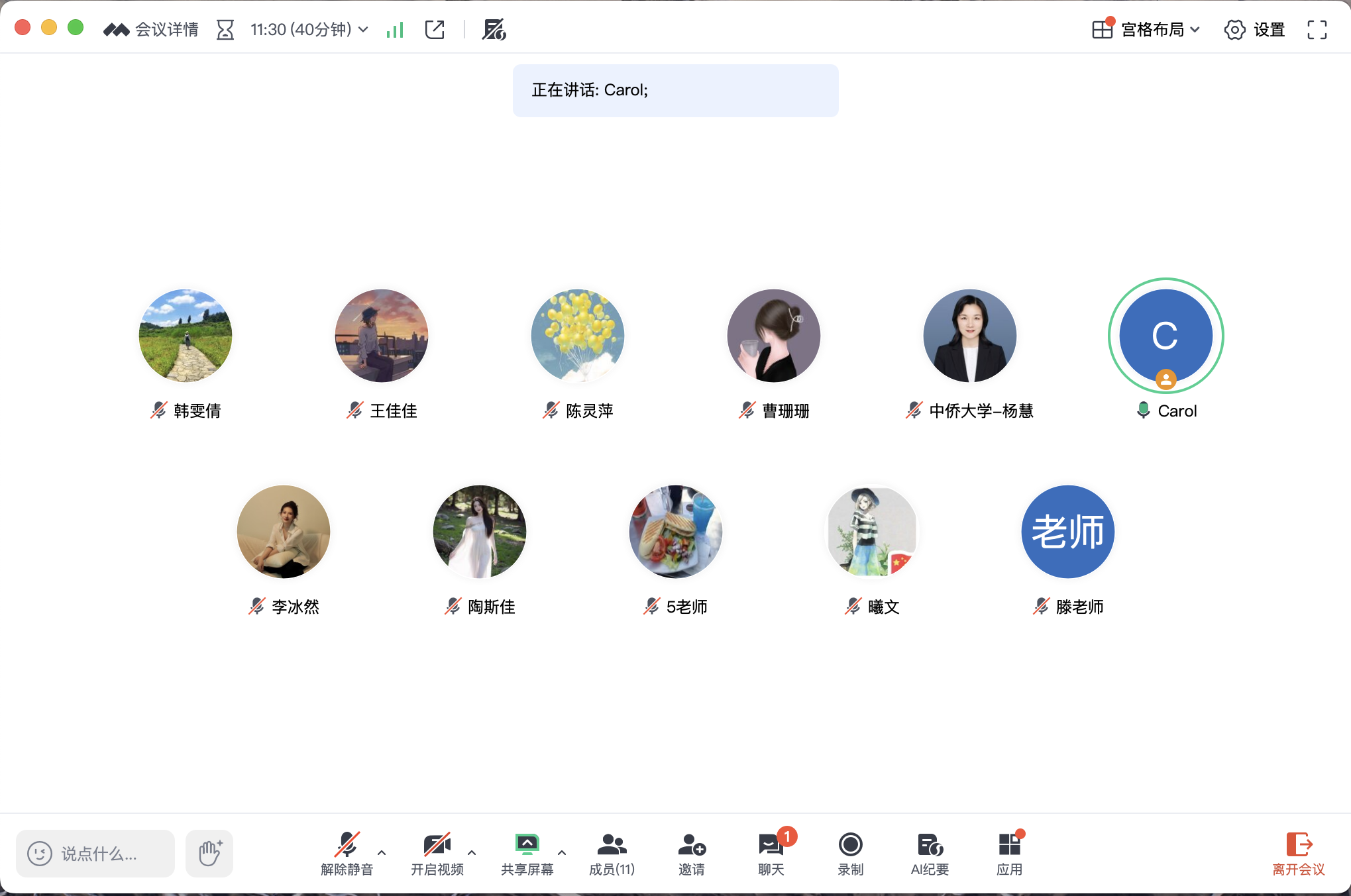Open 聊天 chat with unread badge
1351x896 pixels.
click(771, 853)
